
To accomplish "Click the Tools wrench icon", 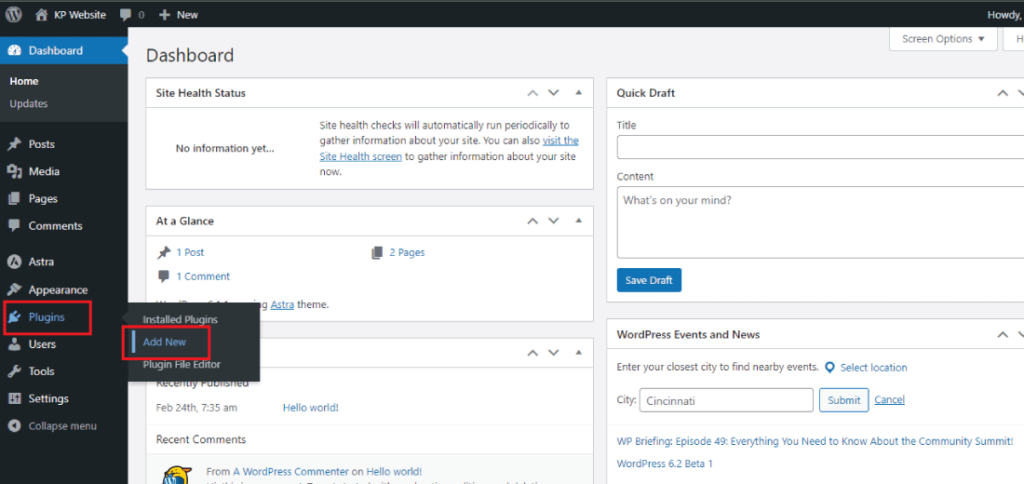I will pyautogui.click(x=14, y=371).
